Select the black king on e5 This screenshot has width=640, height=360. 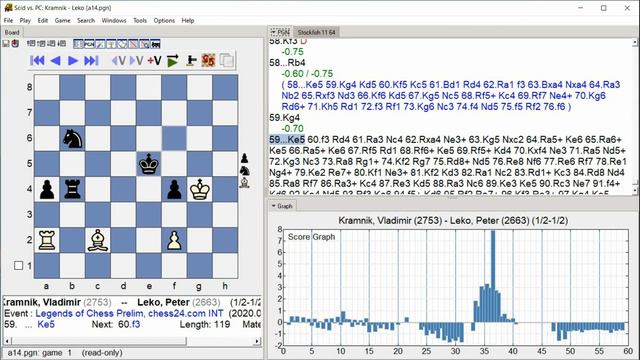pyautogui.click(x=149, y=164)
